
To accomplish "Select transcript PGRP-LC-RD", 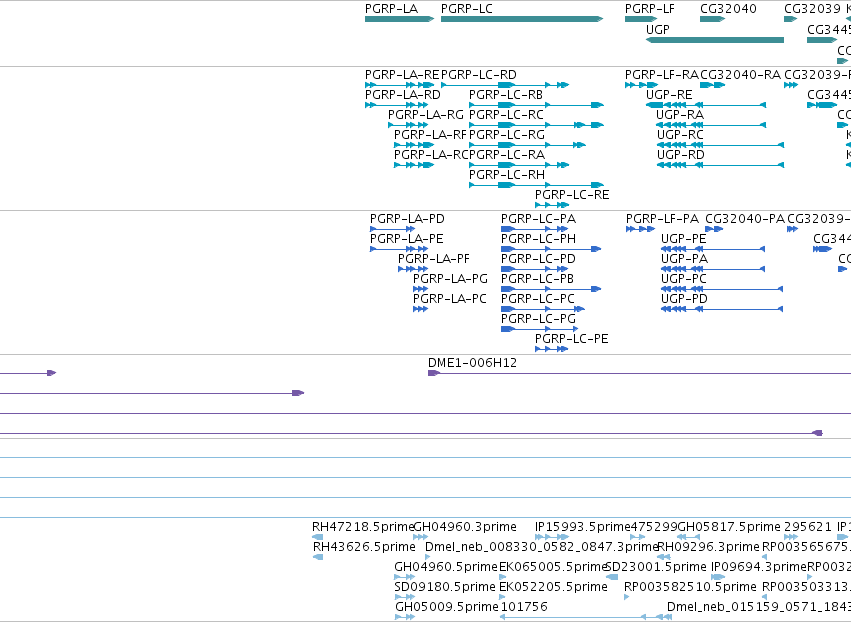I will pyautogui.click(x=479, y=74).
